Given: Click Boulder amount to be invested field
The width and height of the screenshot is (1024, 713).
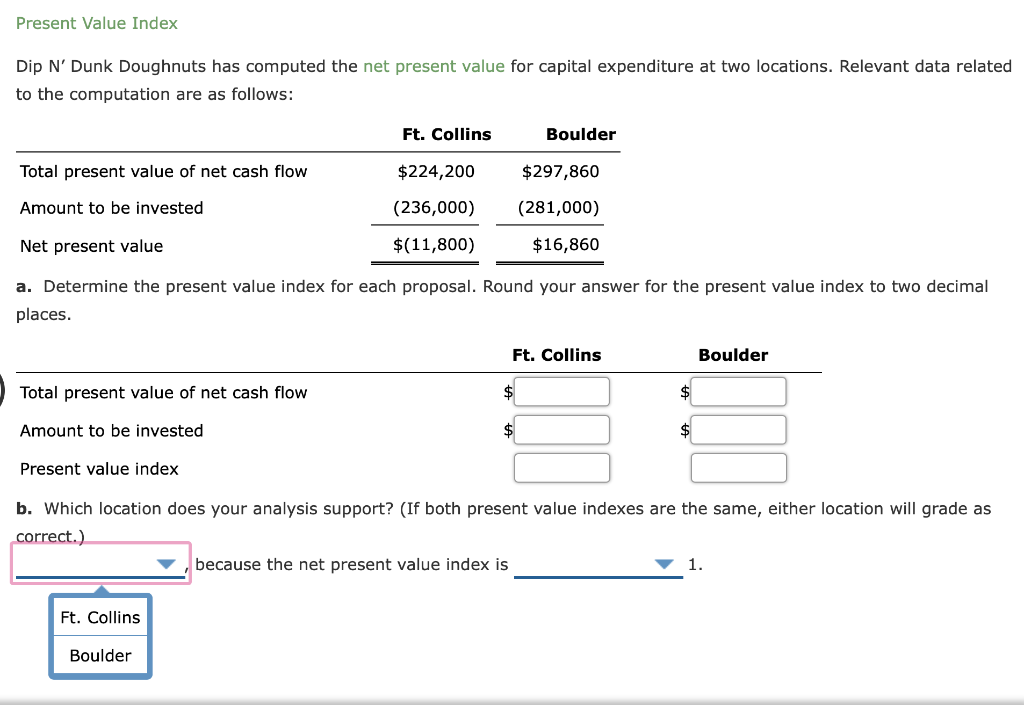Looking at the screenshot, I should coord(739,429).
